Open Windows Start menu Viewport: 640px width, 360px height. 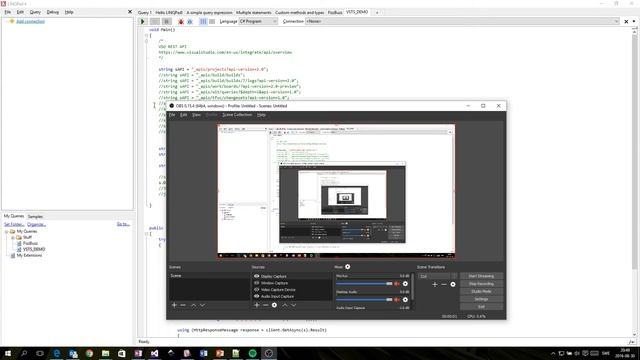(8, 353)
